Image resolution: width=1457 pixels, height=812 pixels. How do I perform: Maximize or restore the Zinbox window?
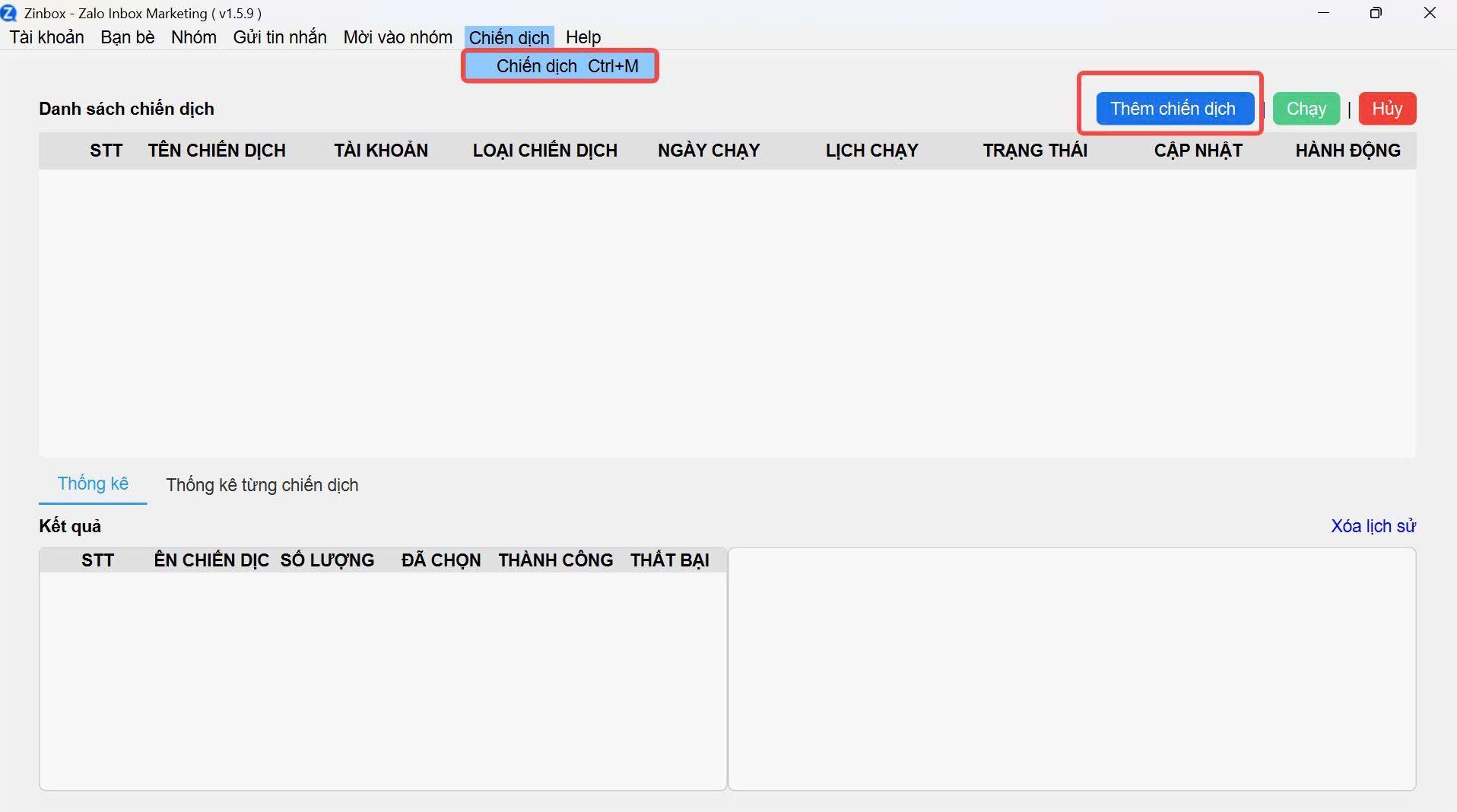1375,13
